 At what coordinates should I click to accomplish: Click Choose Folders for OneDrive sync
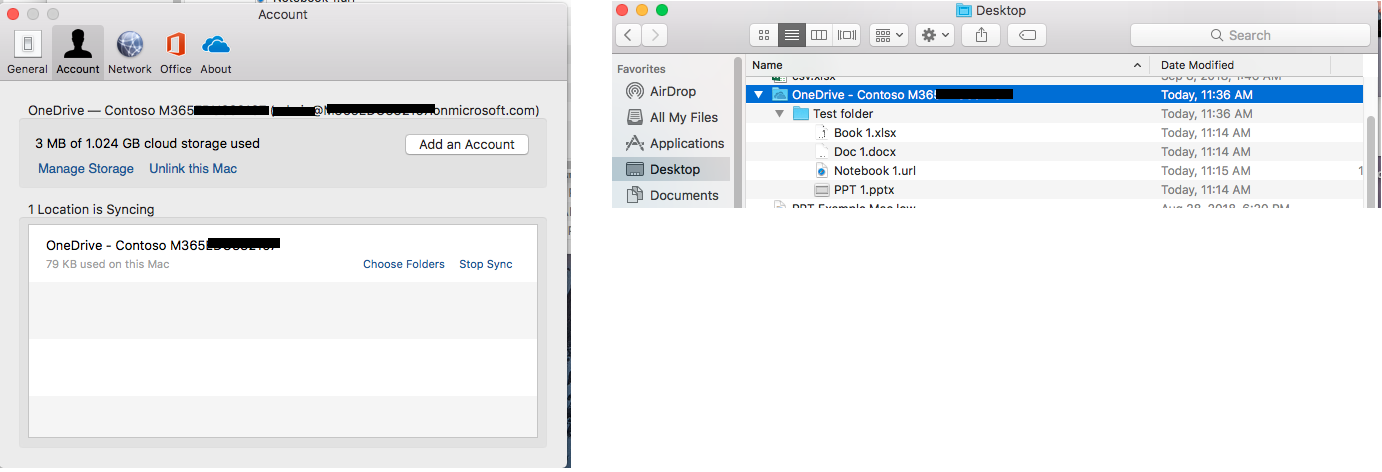(x=404, y=264)
